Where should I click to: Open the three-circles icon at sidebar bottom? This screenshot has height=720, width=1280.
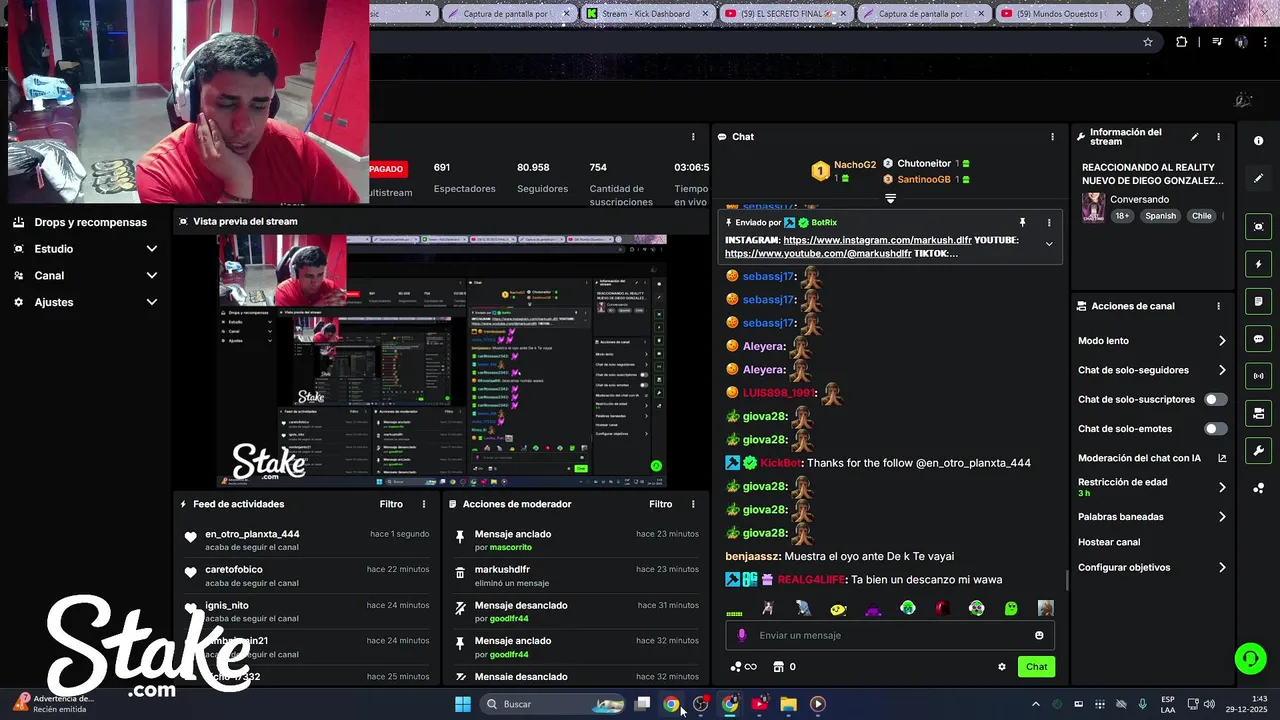1258,488
